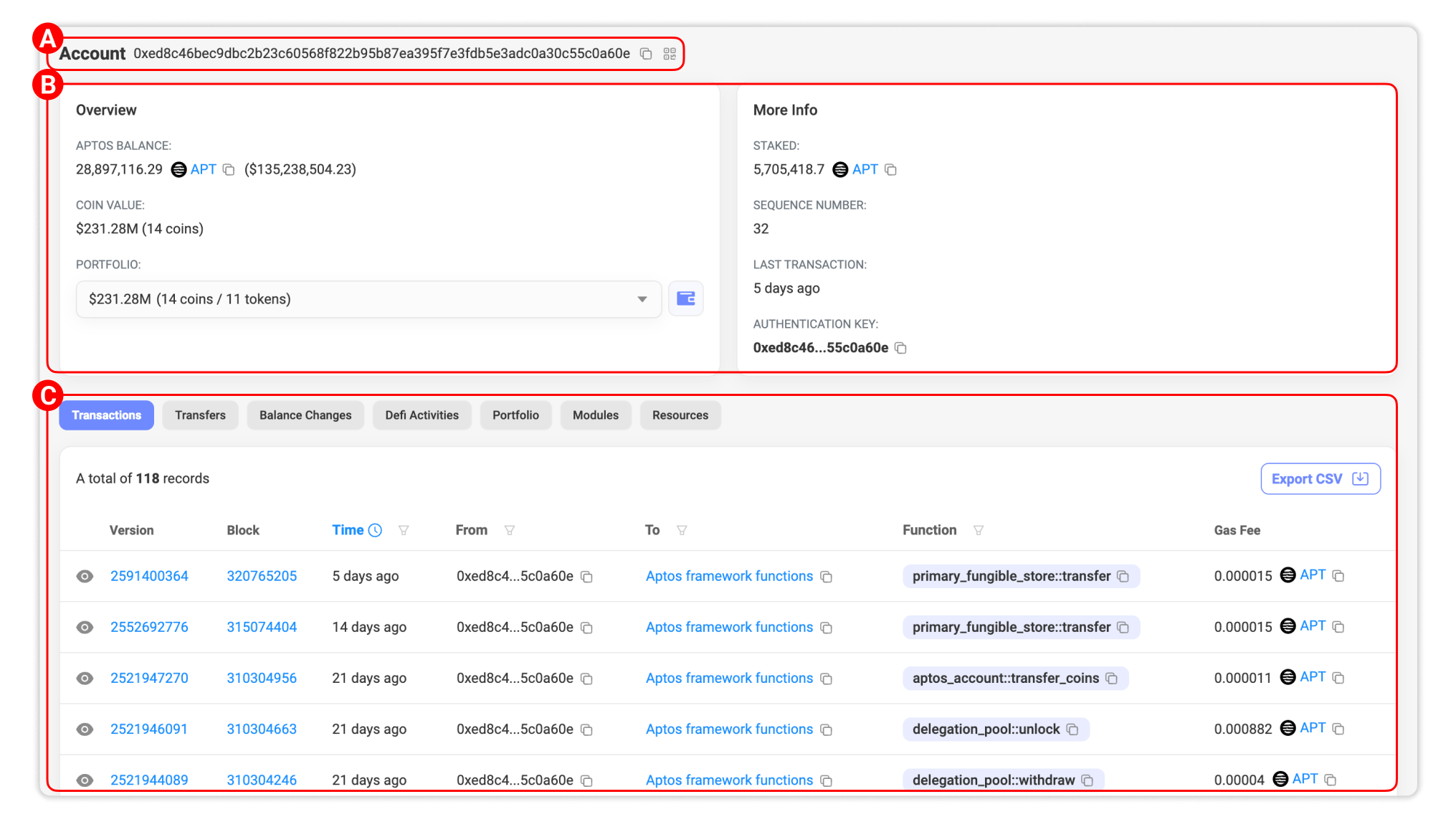Toggle eye icon for version 2591400364

pyautogui.click(x=85, y=577)
